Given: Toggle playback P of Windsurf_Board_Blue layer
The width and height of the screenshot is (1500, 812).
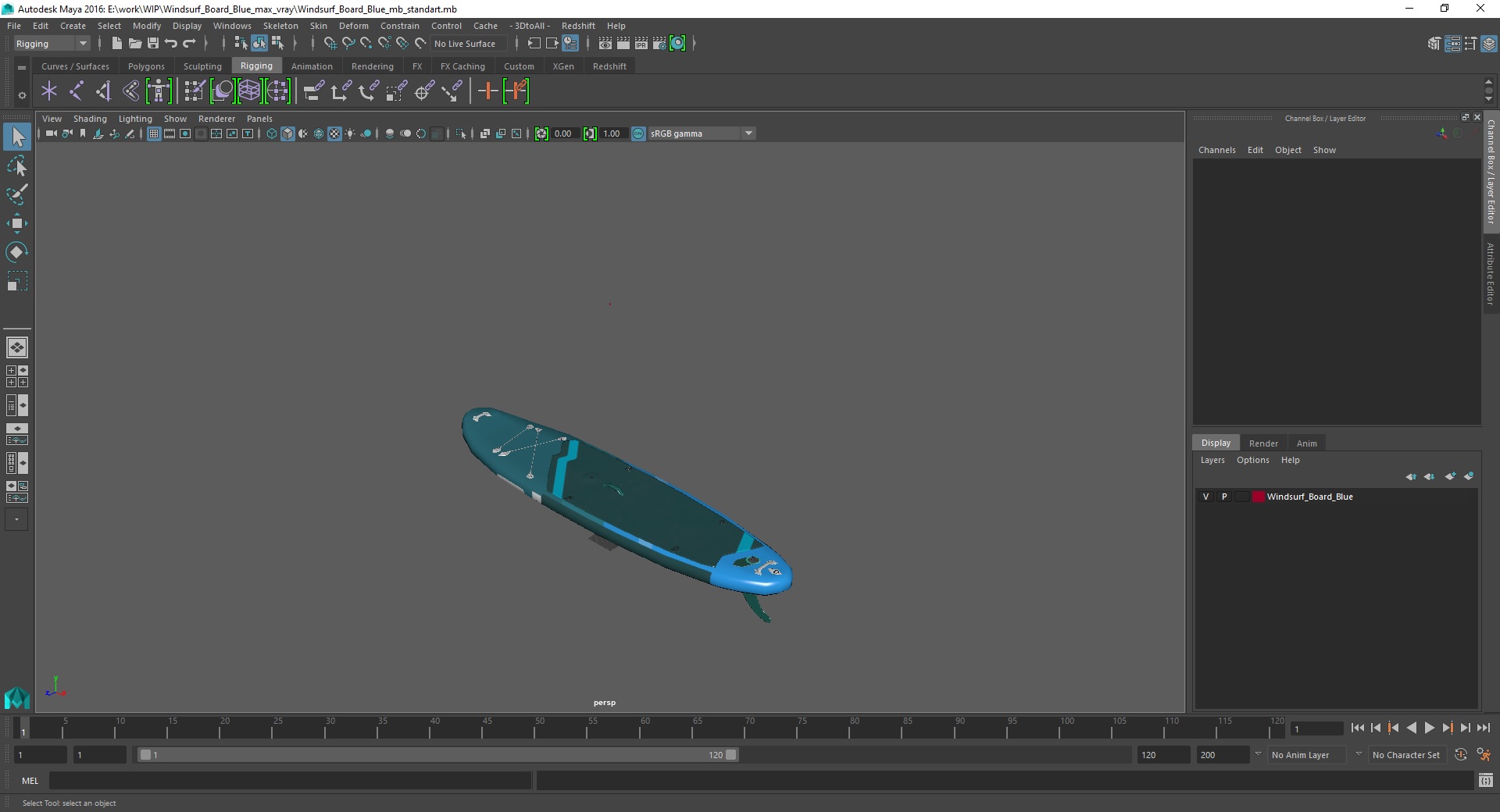Looking at the screenshot, I should tap(1224, 497).
